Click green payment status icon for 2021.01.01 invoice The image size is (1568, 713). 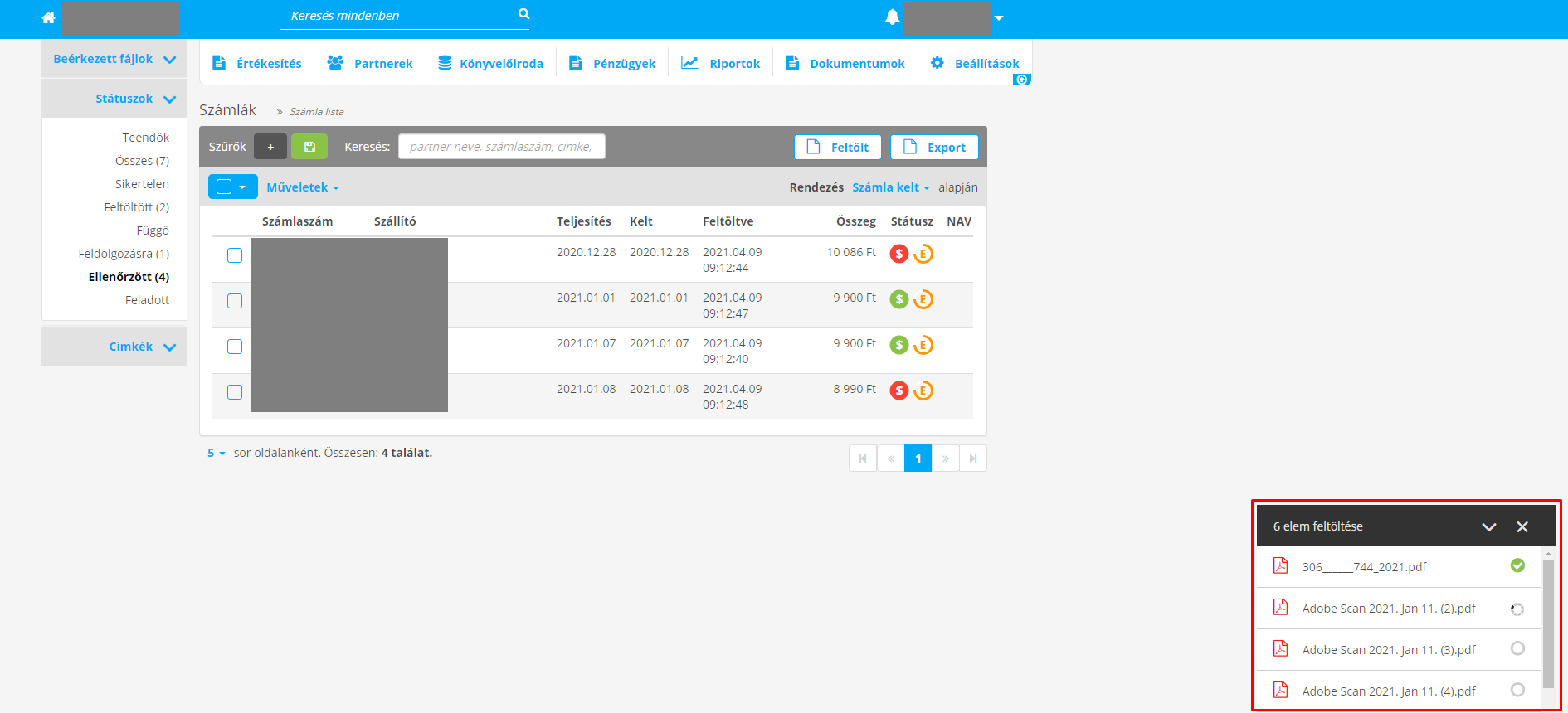(x=899, y=299)
